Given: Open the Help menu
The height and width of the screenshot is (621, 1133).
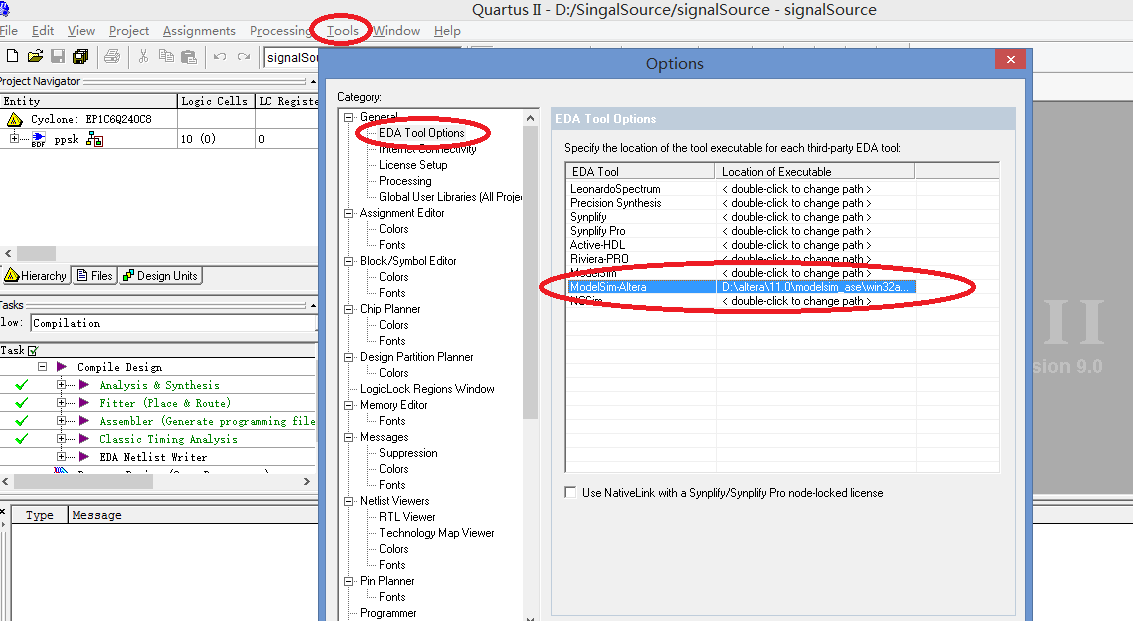Looking at the screenshot, I should point(447,30).
